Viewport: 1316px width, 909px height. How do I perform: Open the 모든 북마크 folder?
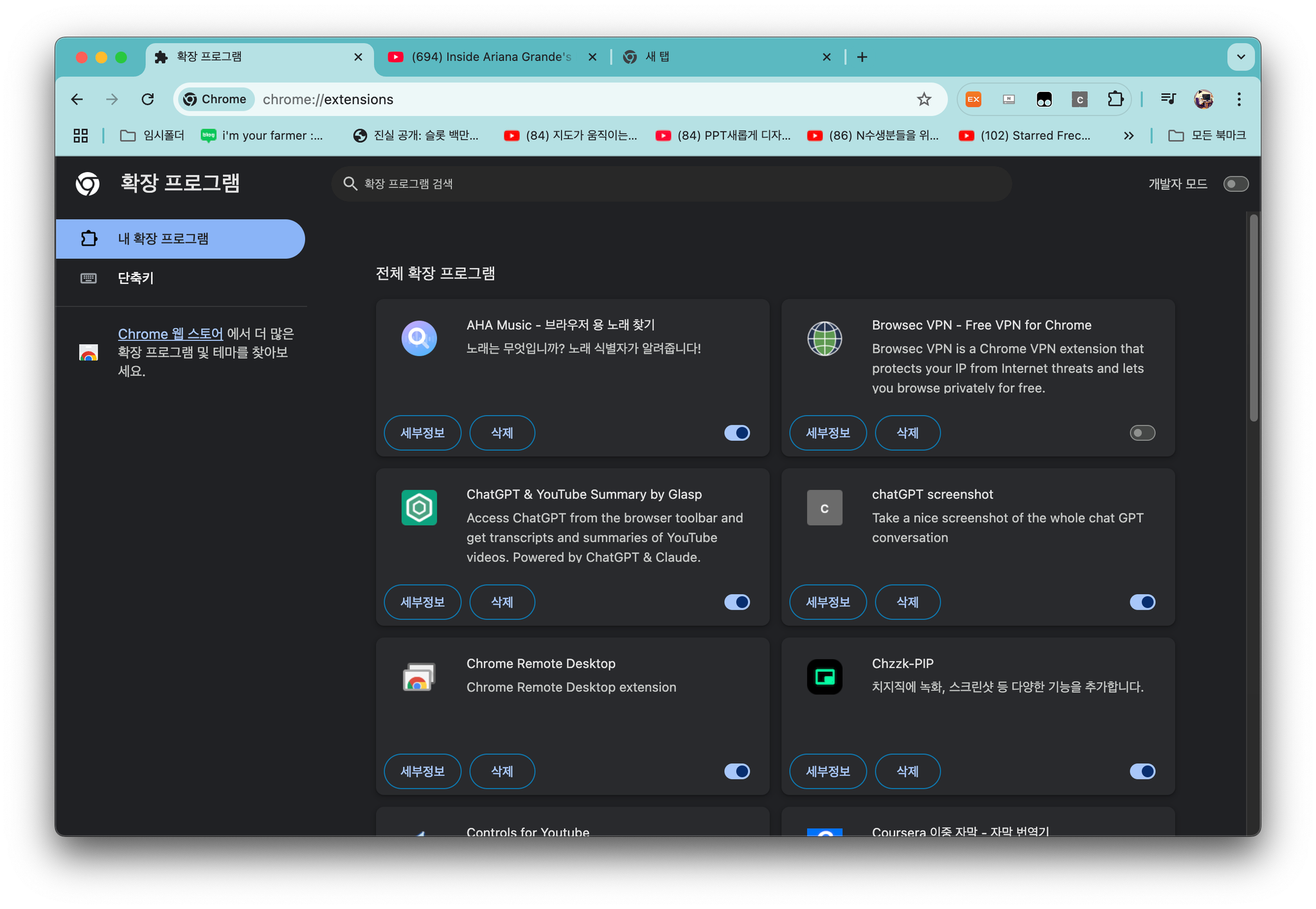(1207, 136)
